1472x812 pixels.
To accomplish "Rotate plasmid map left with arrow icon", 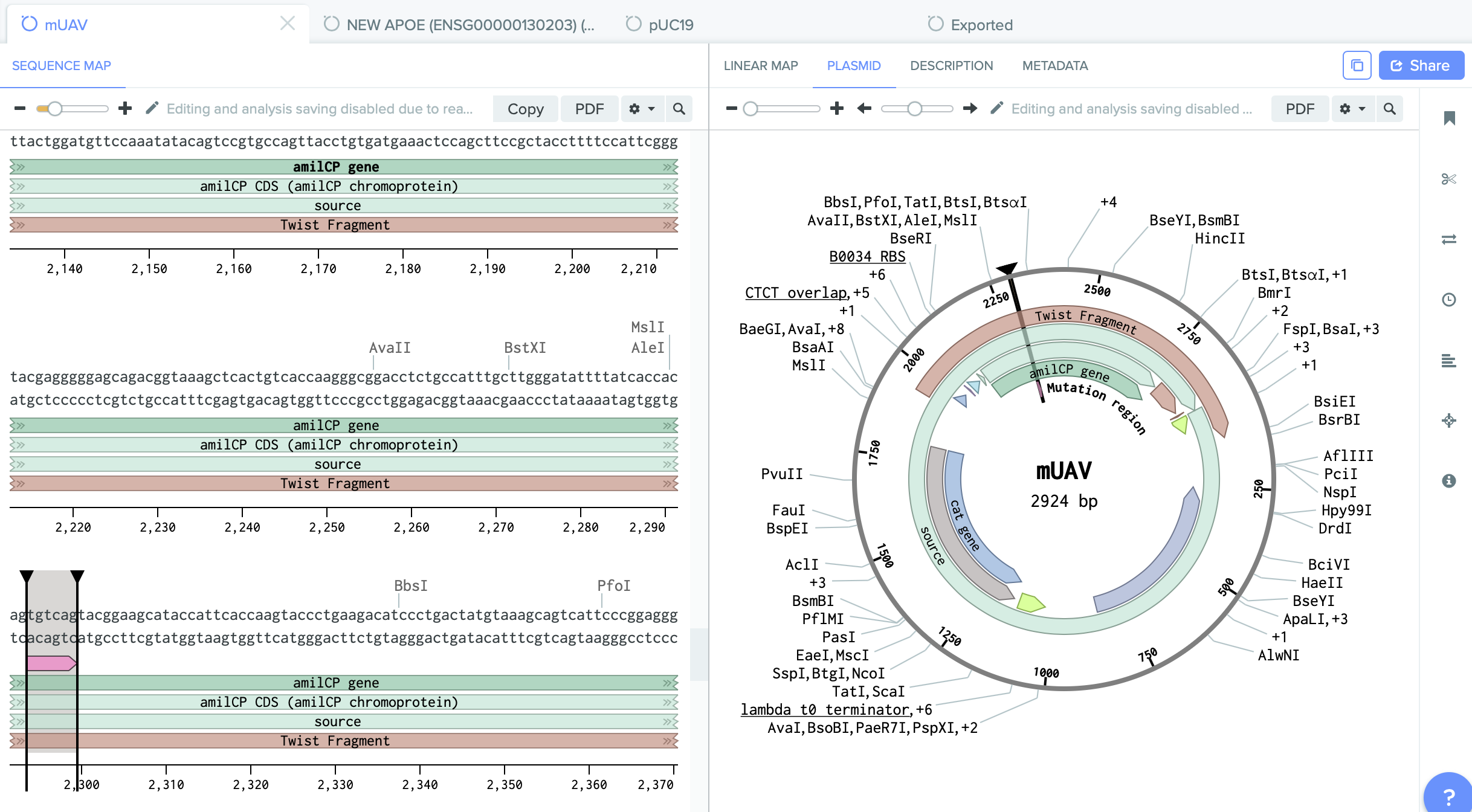I will pos(864,109).
